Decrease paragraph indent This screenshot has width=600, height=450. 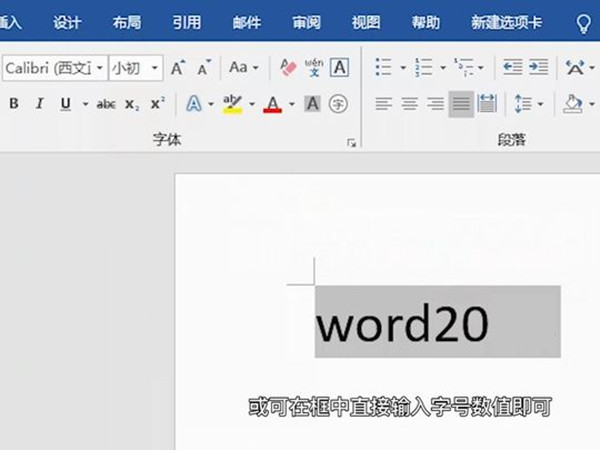click(512, 68)
